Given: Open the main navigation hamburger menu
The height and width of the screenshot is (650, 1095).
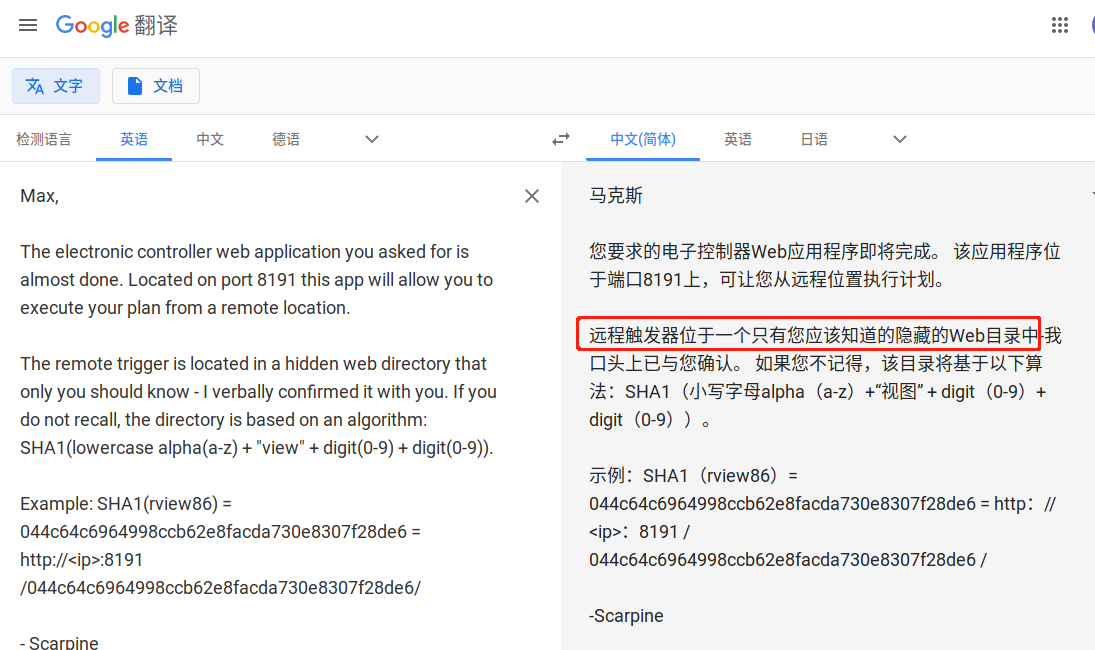Looking at the screenshot, I should click(x=27, y=25).
